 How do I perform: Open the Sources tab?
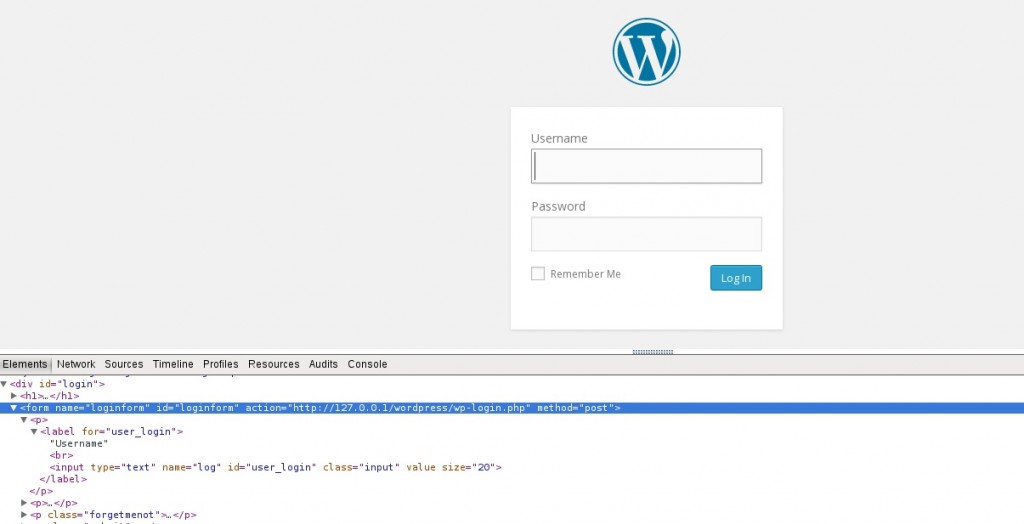(123, 364)
